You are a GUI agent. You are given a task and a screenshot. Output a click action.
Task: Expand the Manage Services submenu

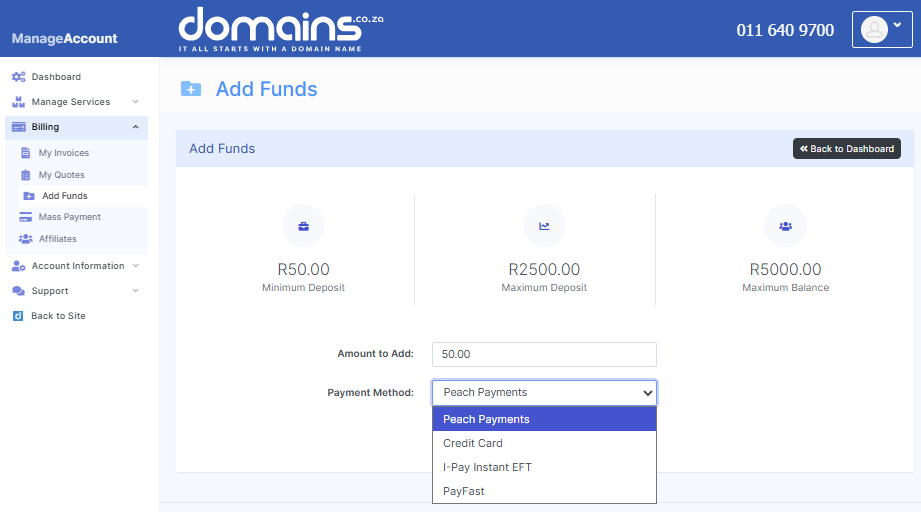click(x=135, y=102)
